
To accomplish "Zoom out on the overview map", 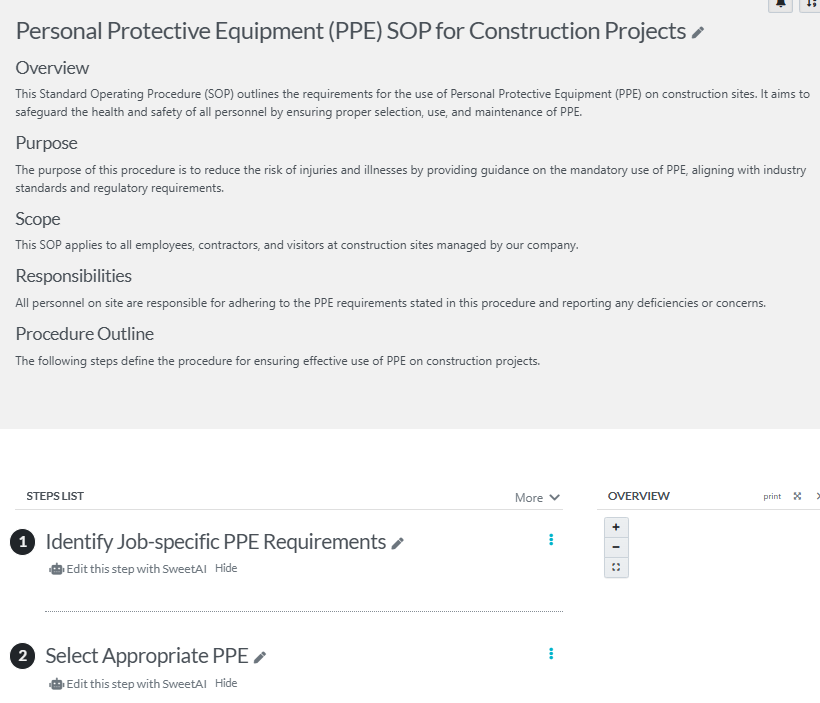I will pos(616,547).
